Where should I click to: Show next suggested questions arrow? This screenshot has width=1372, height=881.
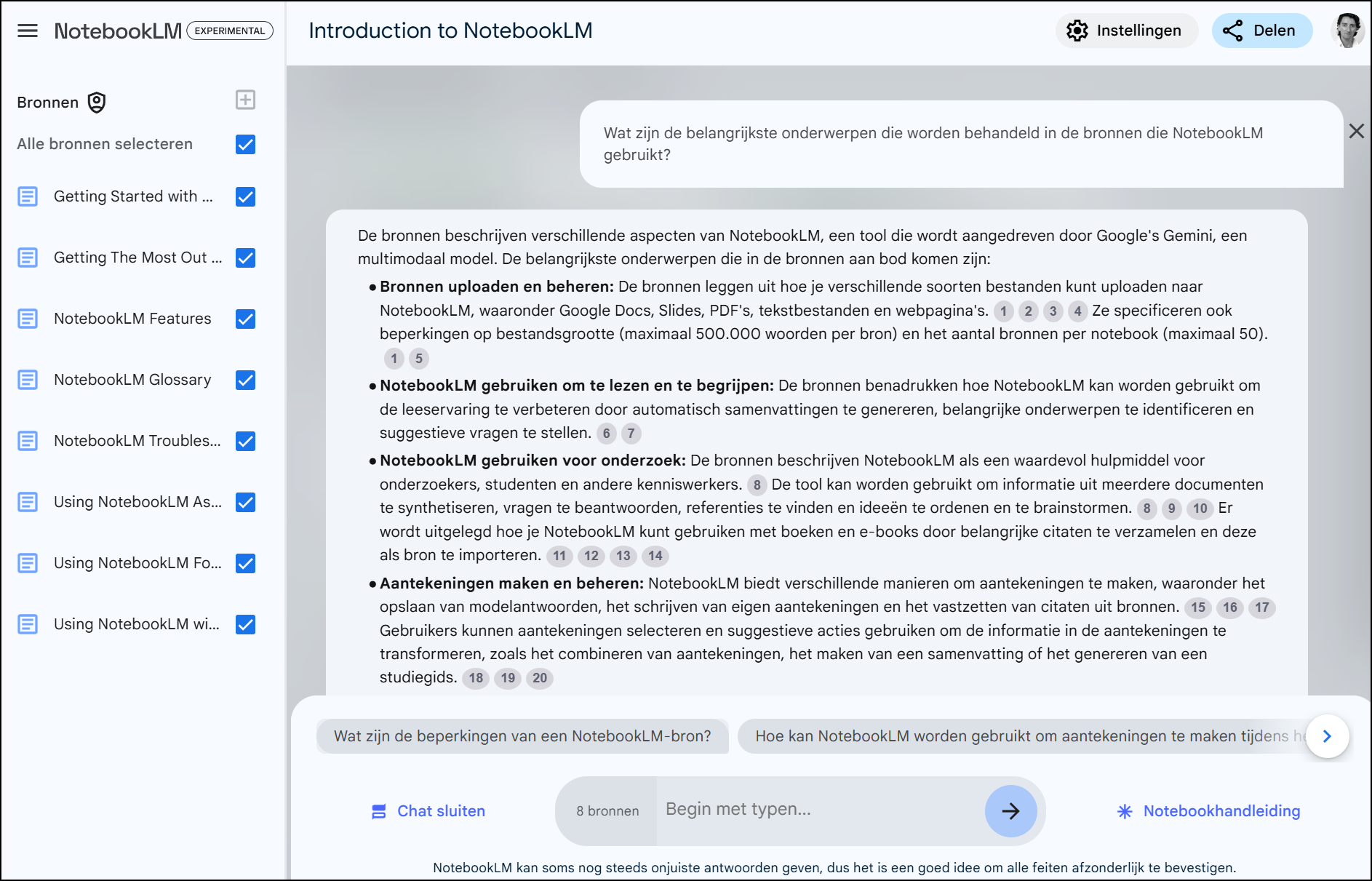point(1327,736)
